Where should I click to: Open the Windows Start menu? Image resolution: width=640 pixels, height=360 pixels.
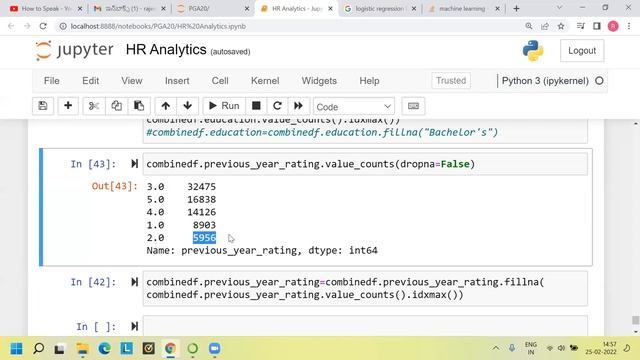click(17, 349)
